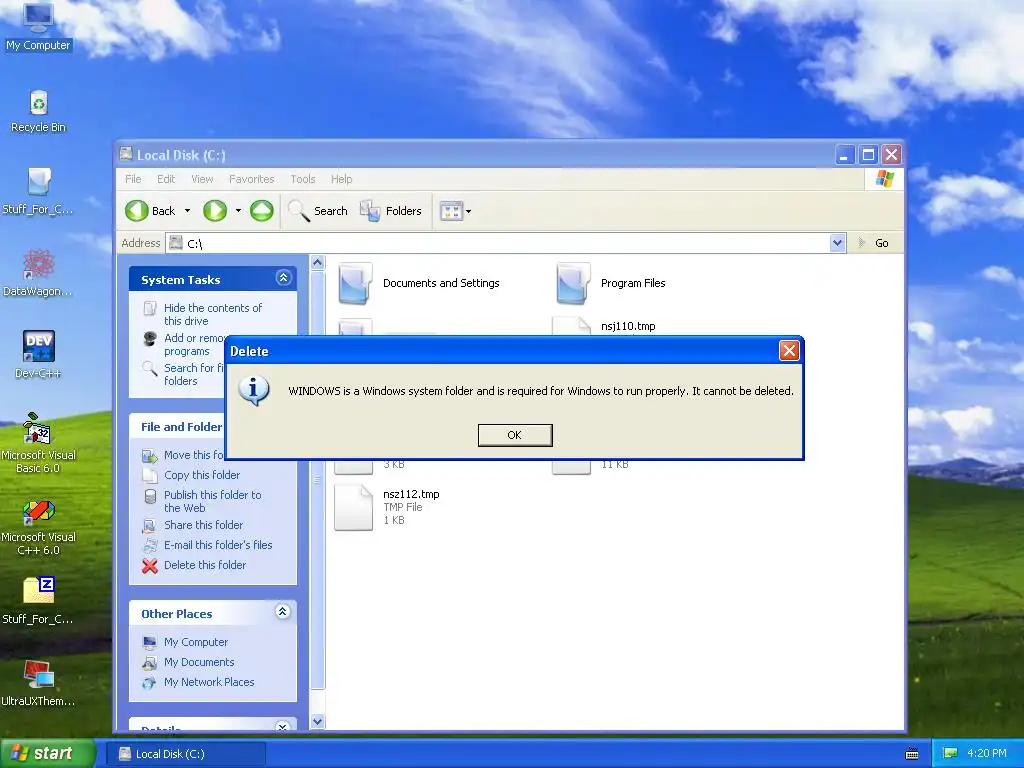Open the Edit menu
The image size is (1024, 768).
tap(166, 179)
